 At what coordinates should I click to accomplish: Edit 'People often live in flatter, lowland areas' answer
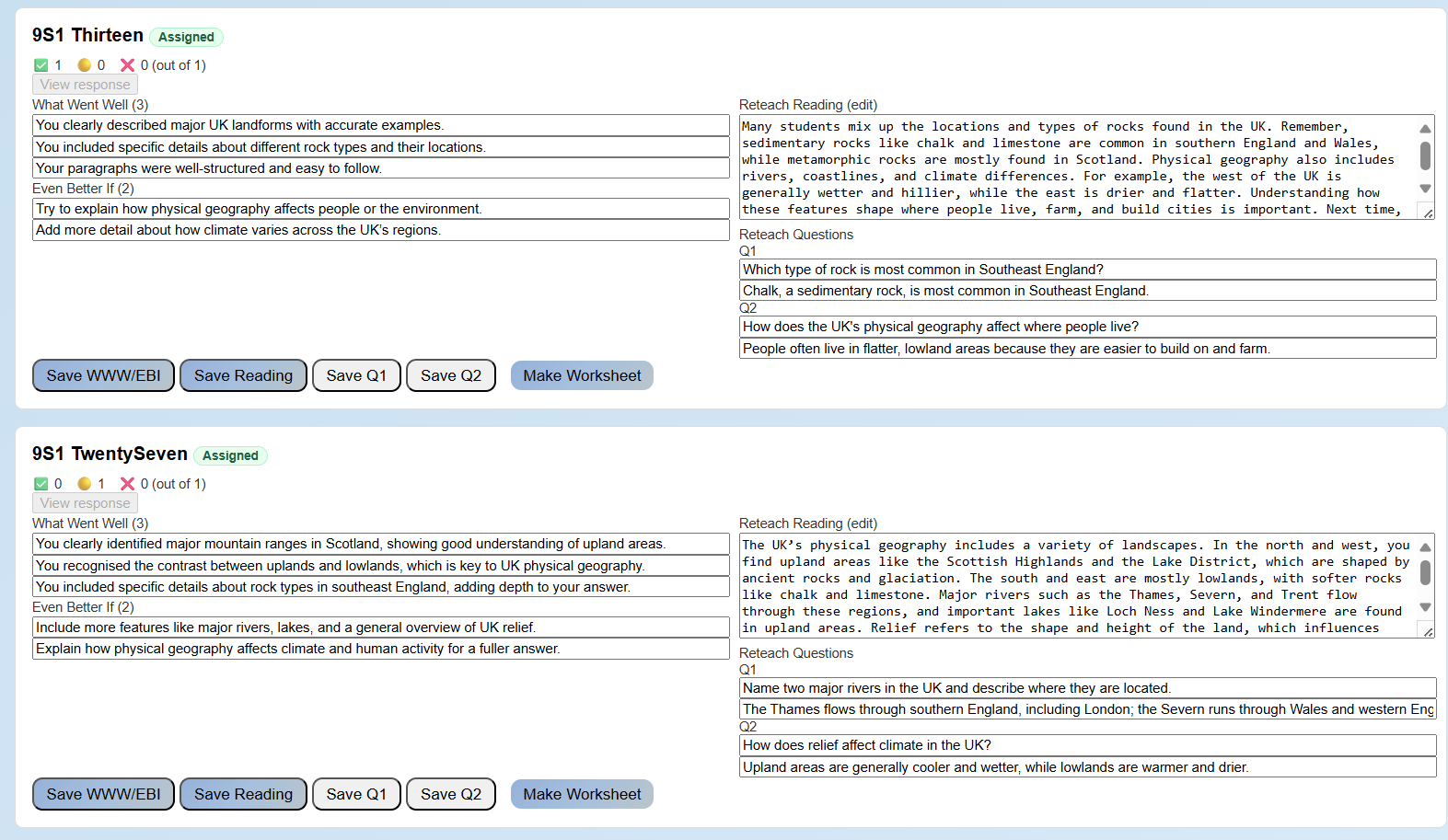[1087, 349]
